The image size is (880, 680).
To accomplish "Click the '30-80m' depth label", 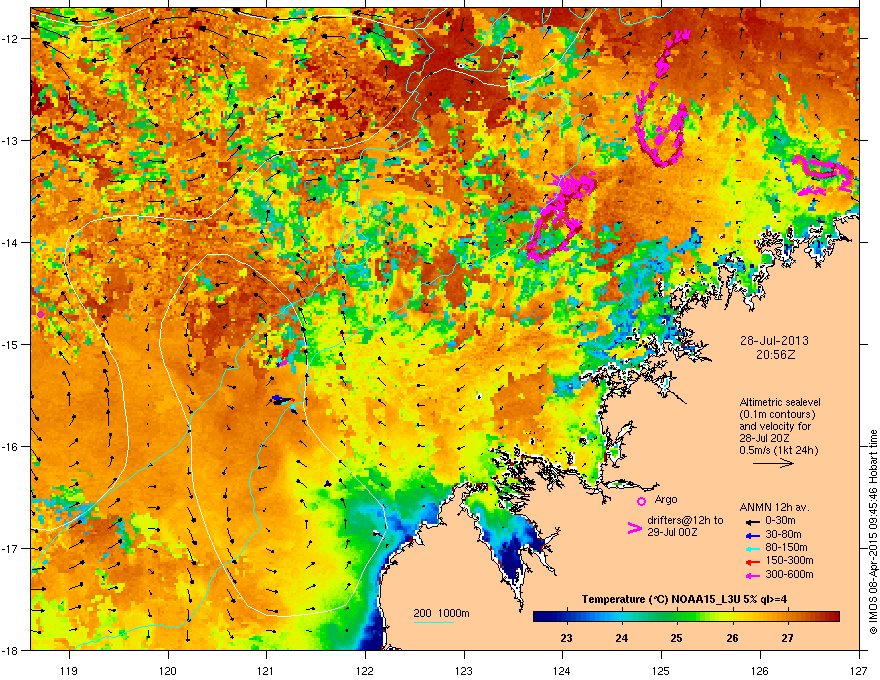I will (x=783, y=534).
